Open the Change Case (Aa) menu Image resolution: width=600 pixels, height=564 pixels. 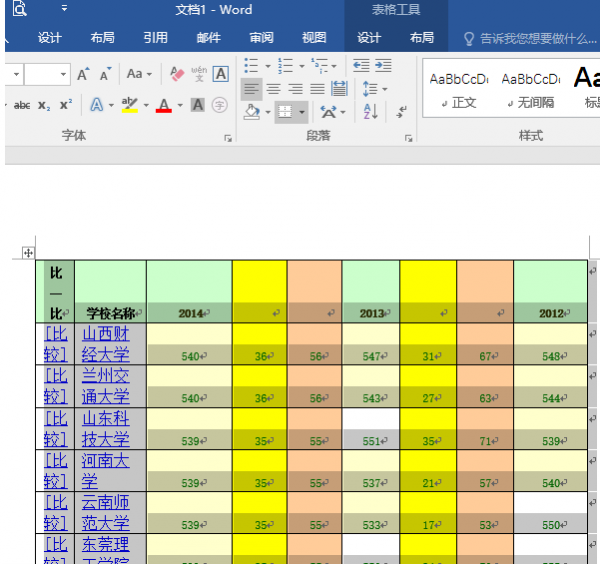(x=139, y=74)
